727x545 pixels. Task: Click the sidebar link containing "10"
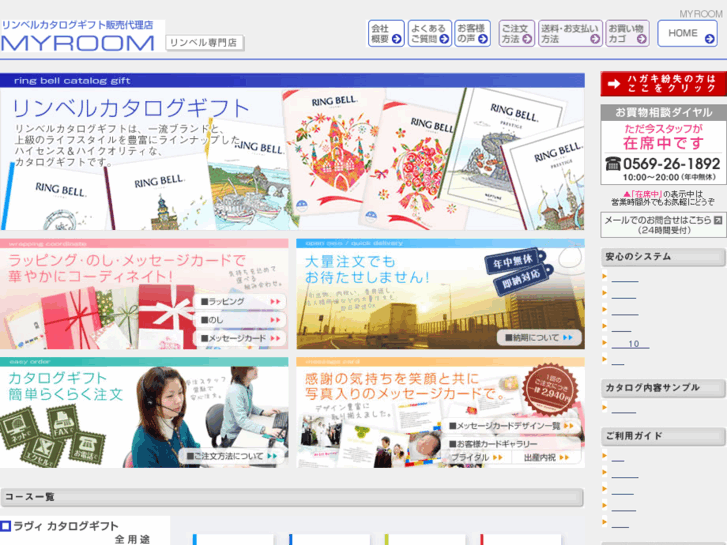(x=630, y=344)
